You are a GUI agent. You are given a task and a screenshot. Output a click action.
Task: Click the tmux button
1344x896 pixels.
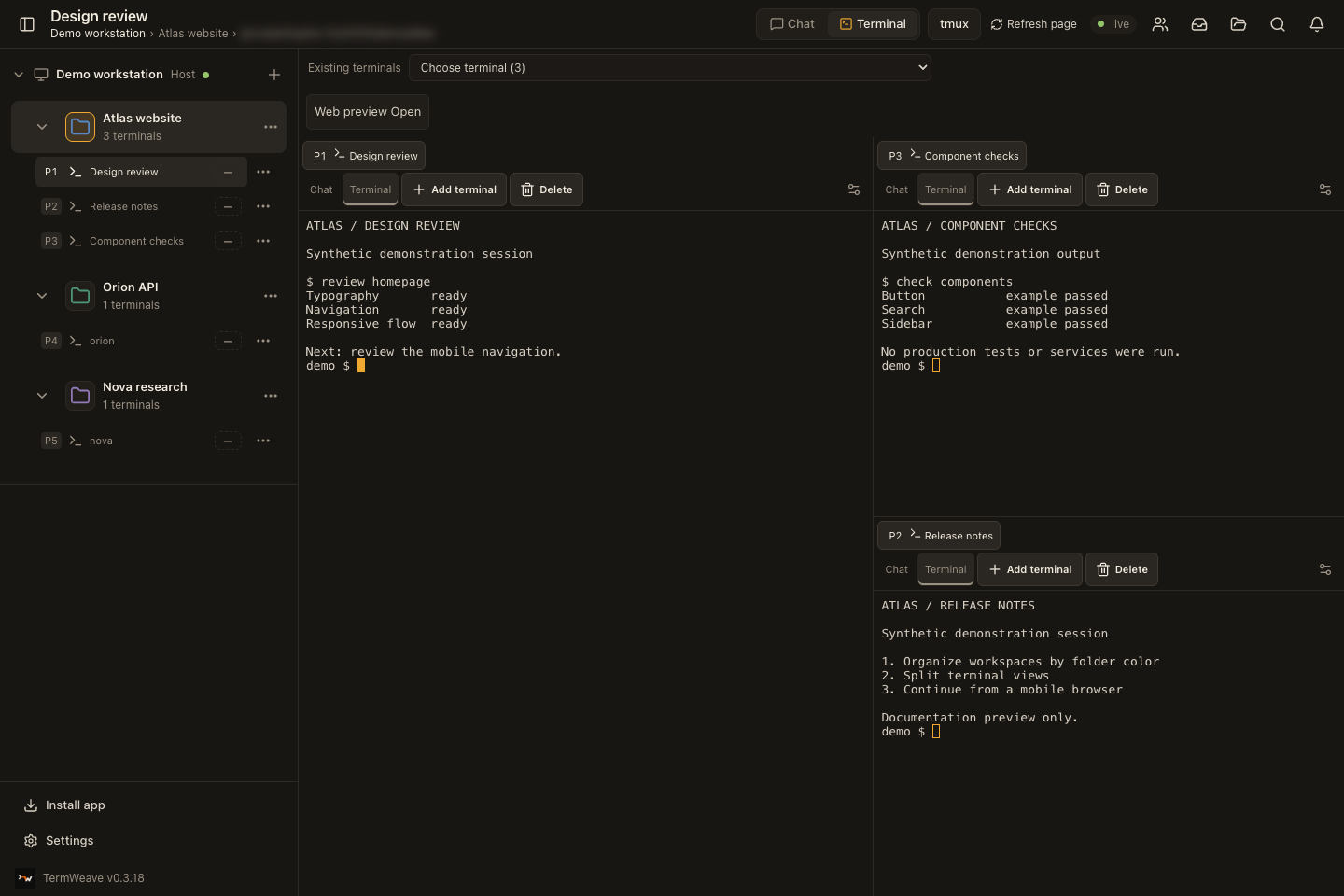tap(954, 24)
